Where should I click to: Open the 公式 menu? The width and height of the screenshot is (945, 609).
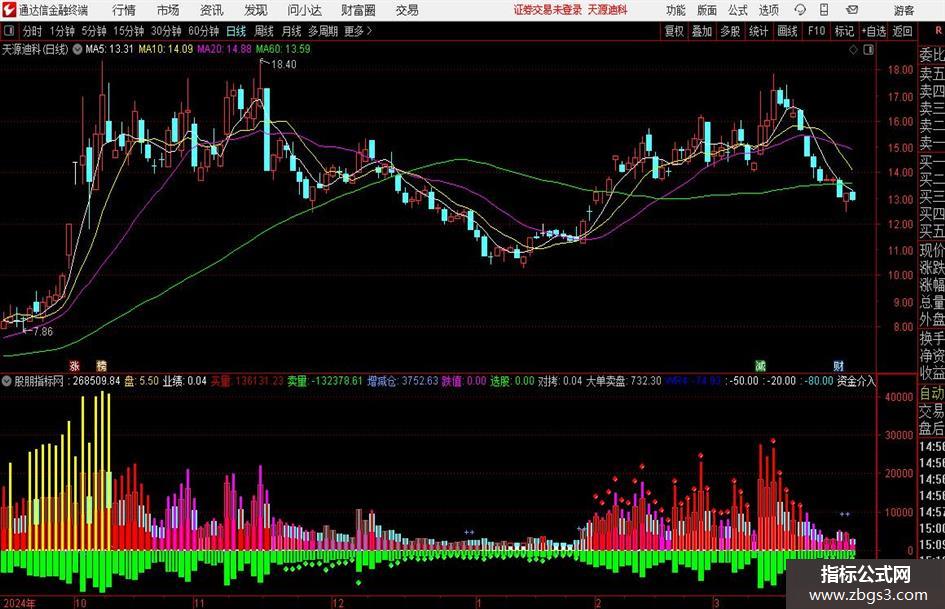click(x=738, y=10)
